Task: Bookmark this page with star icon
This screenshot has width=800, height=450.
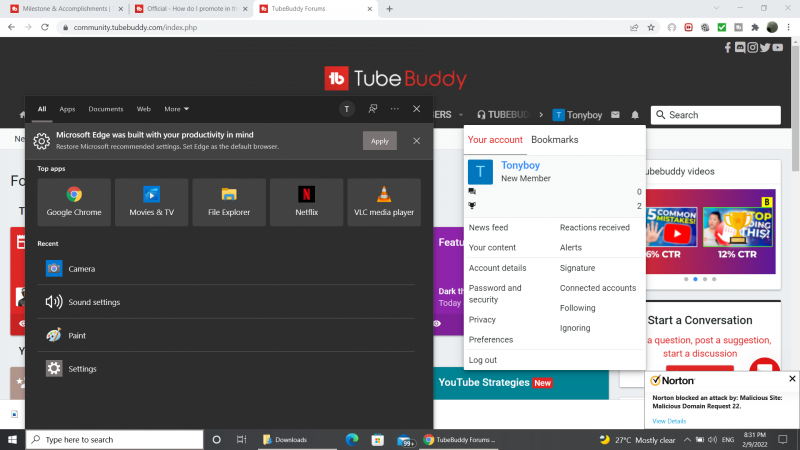Action: click(652, 27)
